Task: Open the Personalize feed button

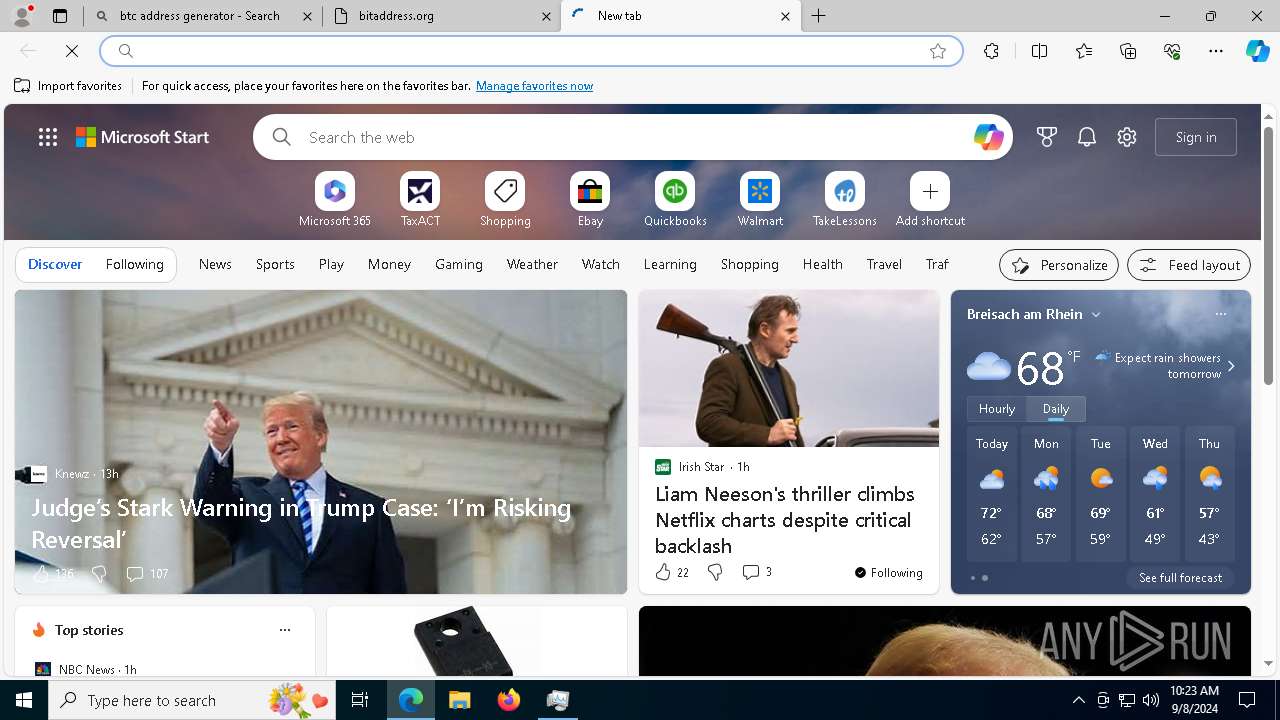Action: pyautogui.click(x=1059, y=265)
